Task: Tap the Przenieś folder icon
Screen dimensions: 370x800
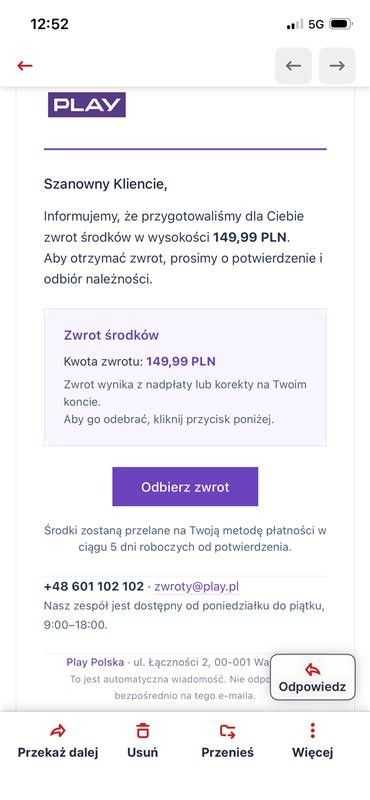Action: click(x=228, y=731)
